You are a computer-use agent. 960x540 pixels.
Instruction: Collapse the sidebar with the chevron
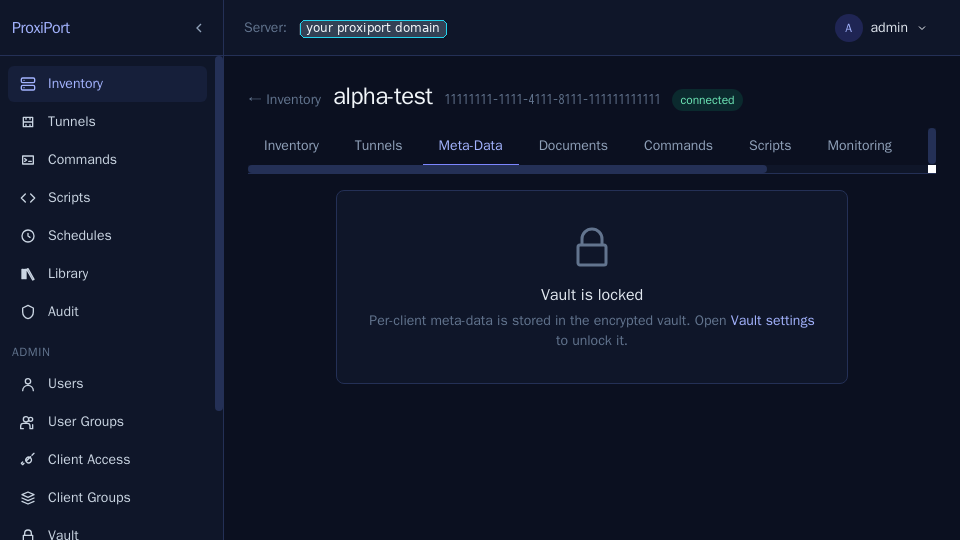[199, 28]
